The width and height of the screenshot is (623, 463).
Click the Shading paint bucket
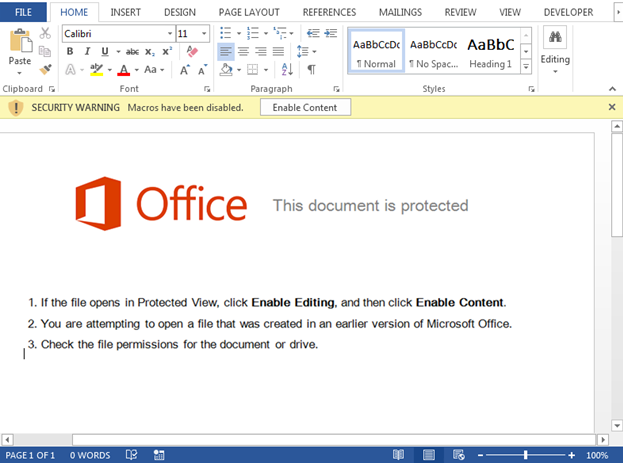226,70
